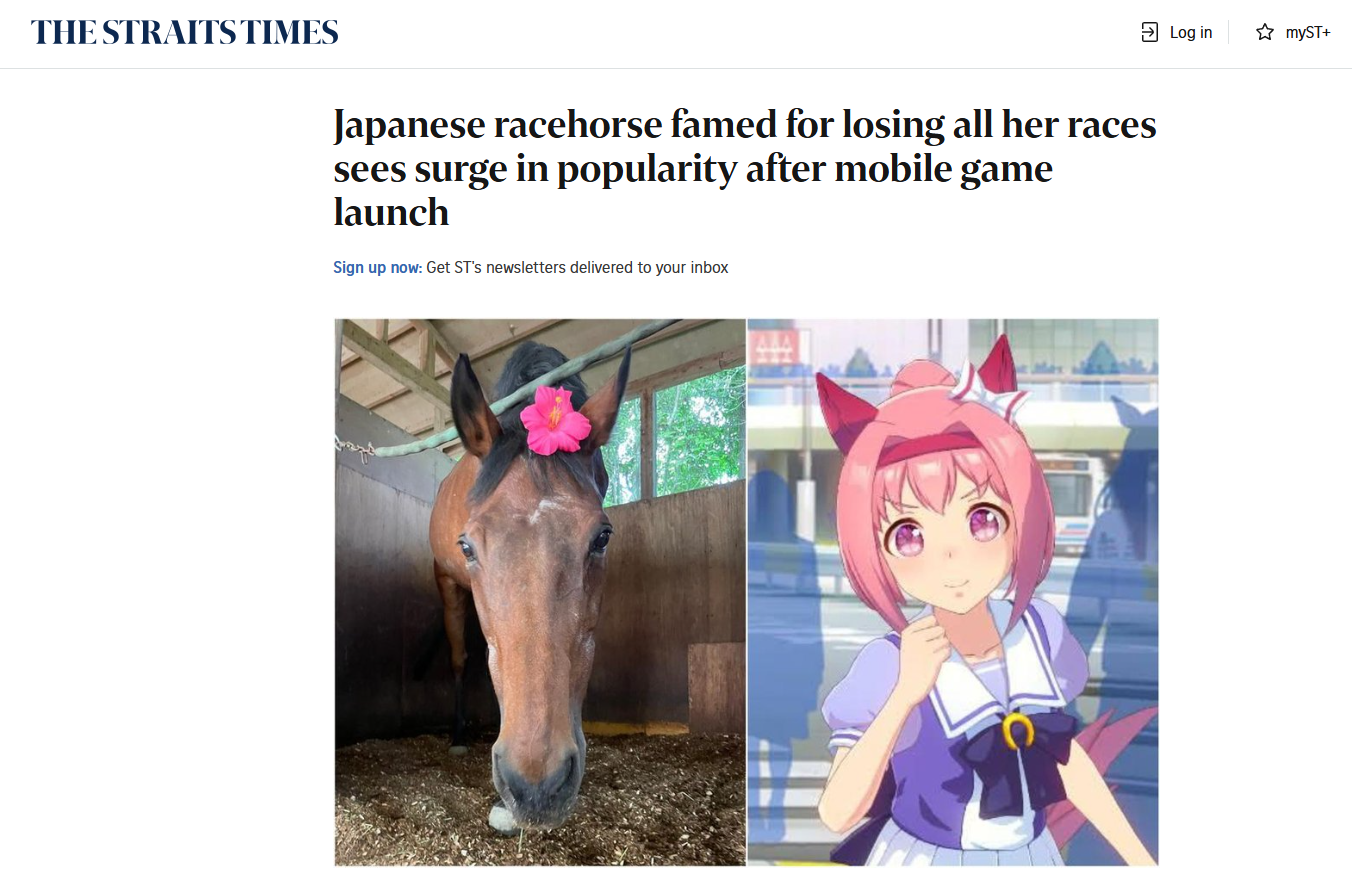Click the text 'Get ST's newsletters delivered to your inbox'
Screen dimensions: 1352x883
coord(577,268)
